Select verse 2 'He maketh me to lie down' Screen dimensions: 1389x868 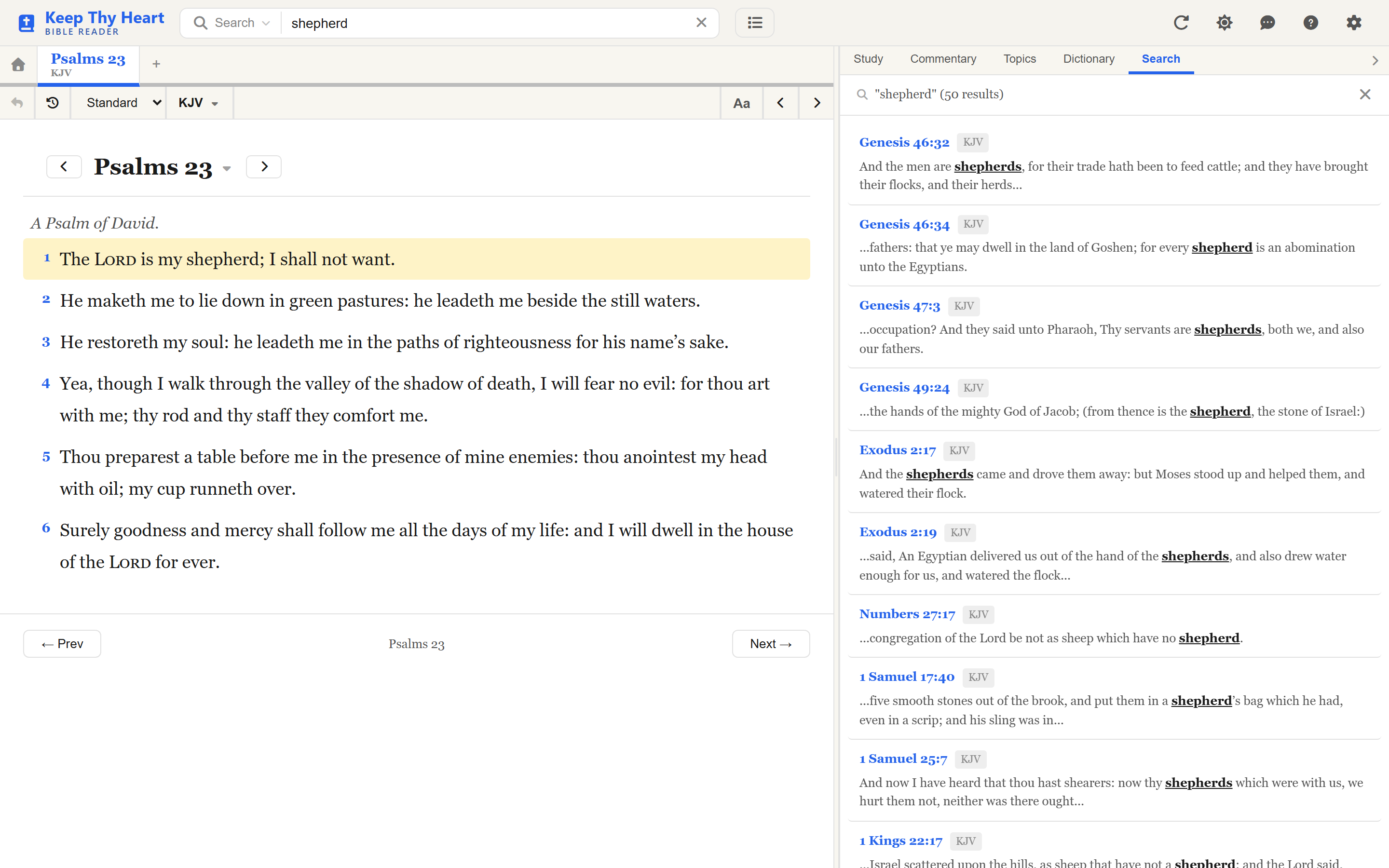(x=416, y=300)
